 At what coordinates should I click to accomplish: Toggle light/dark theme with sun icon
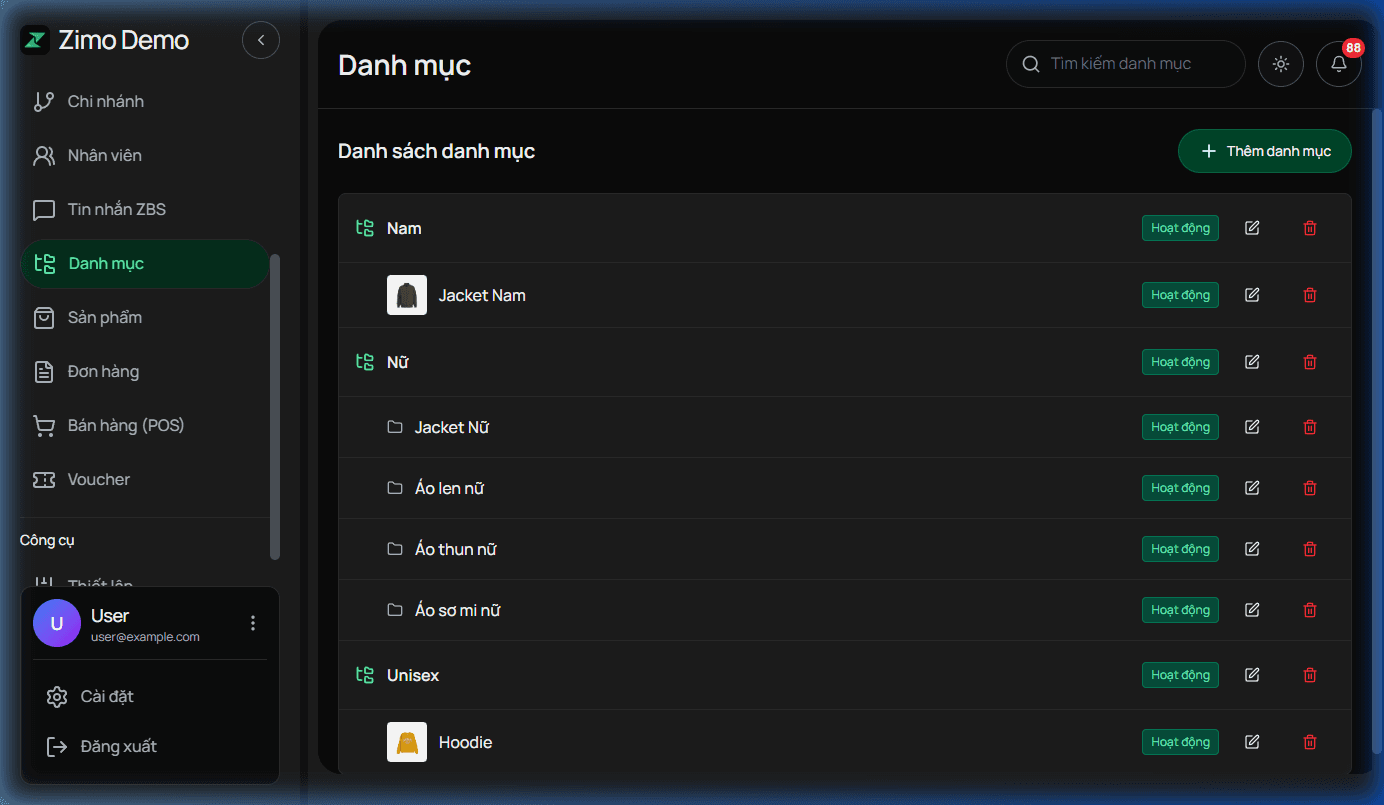pos(1280,64)
